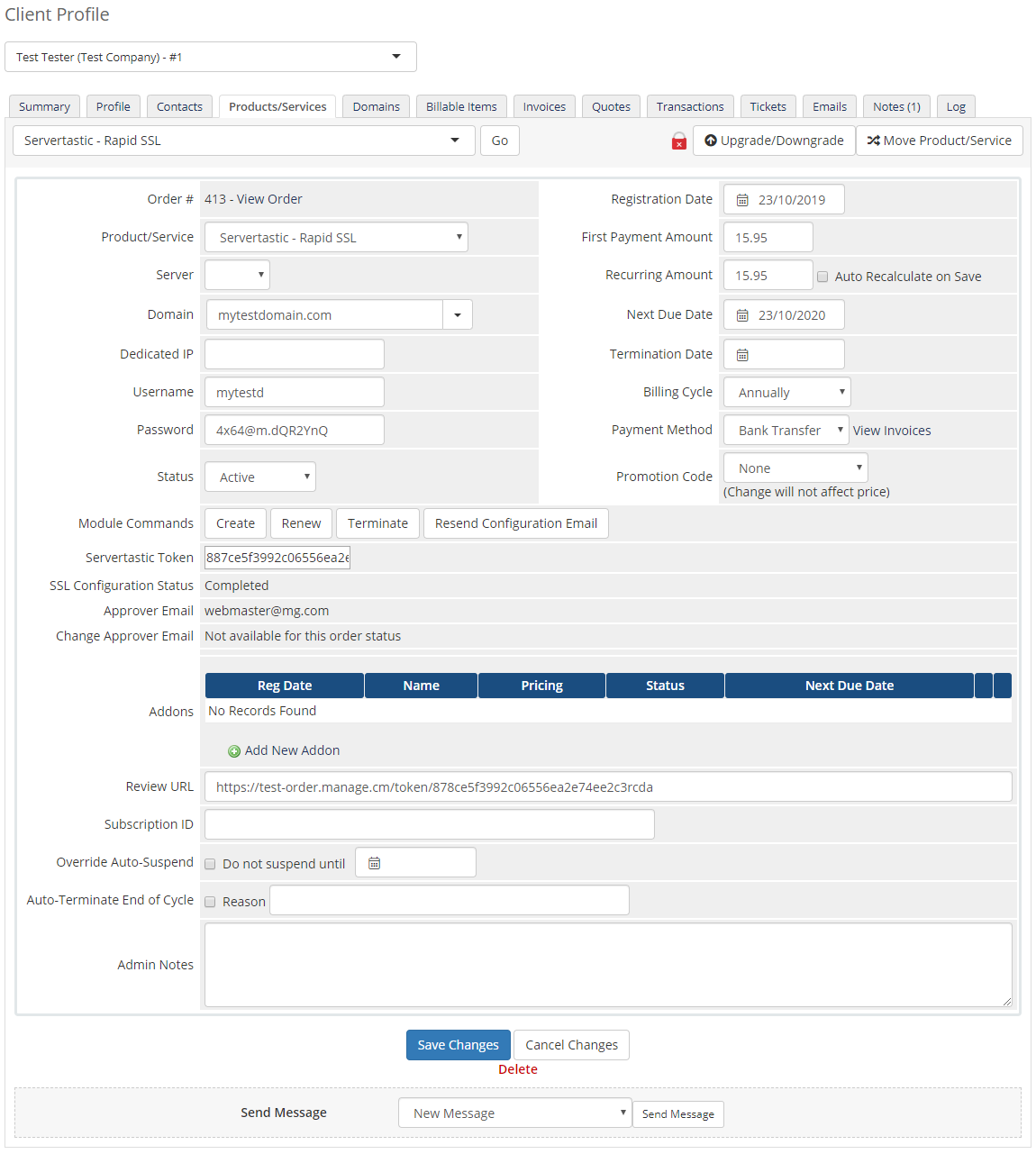
Task: Click the Review URL field
Action: (608, 786)
